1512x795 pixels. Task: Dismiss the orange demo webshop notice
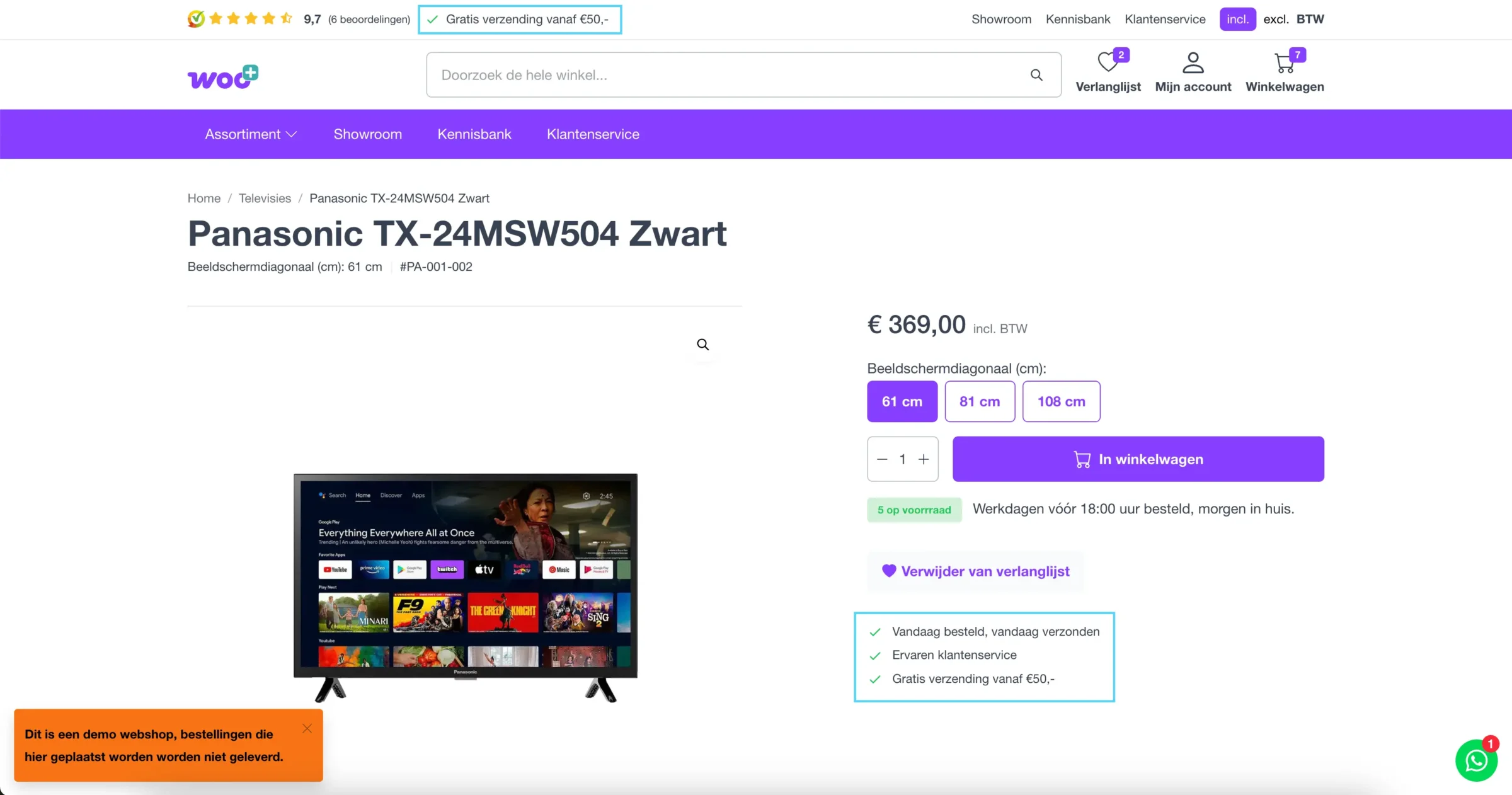[x=307, y=728]
